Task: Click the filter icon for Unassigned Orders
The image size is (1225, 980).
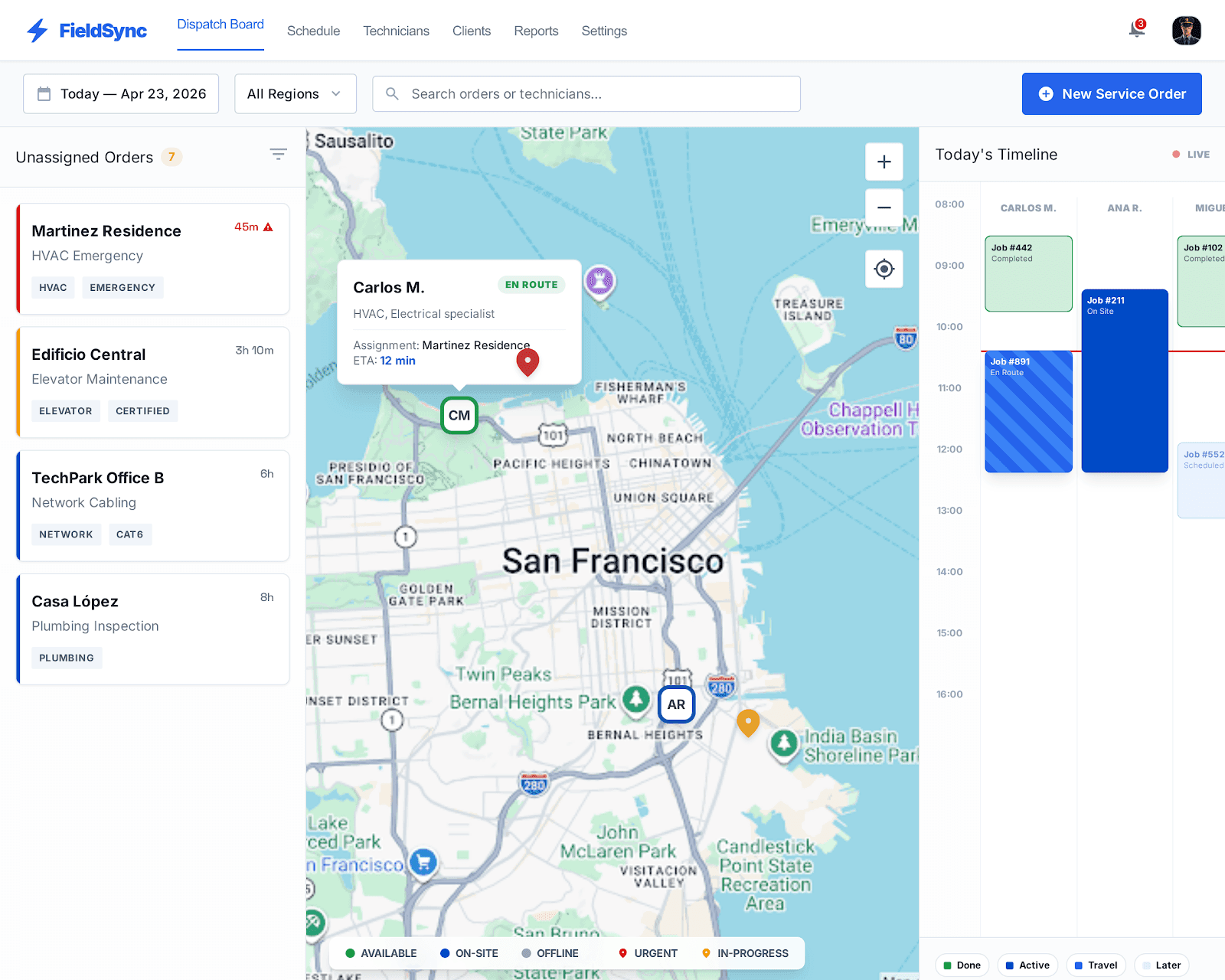Action: (x=278, y=155)
